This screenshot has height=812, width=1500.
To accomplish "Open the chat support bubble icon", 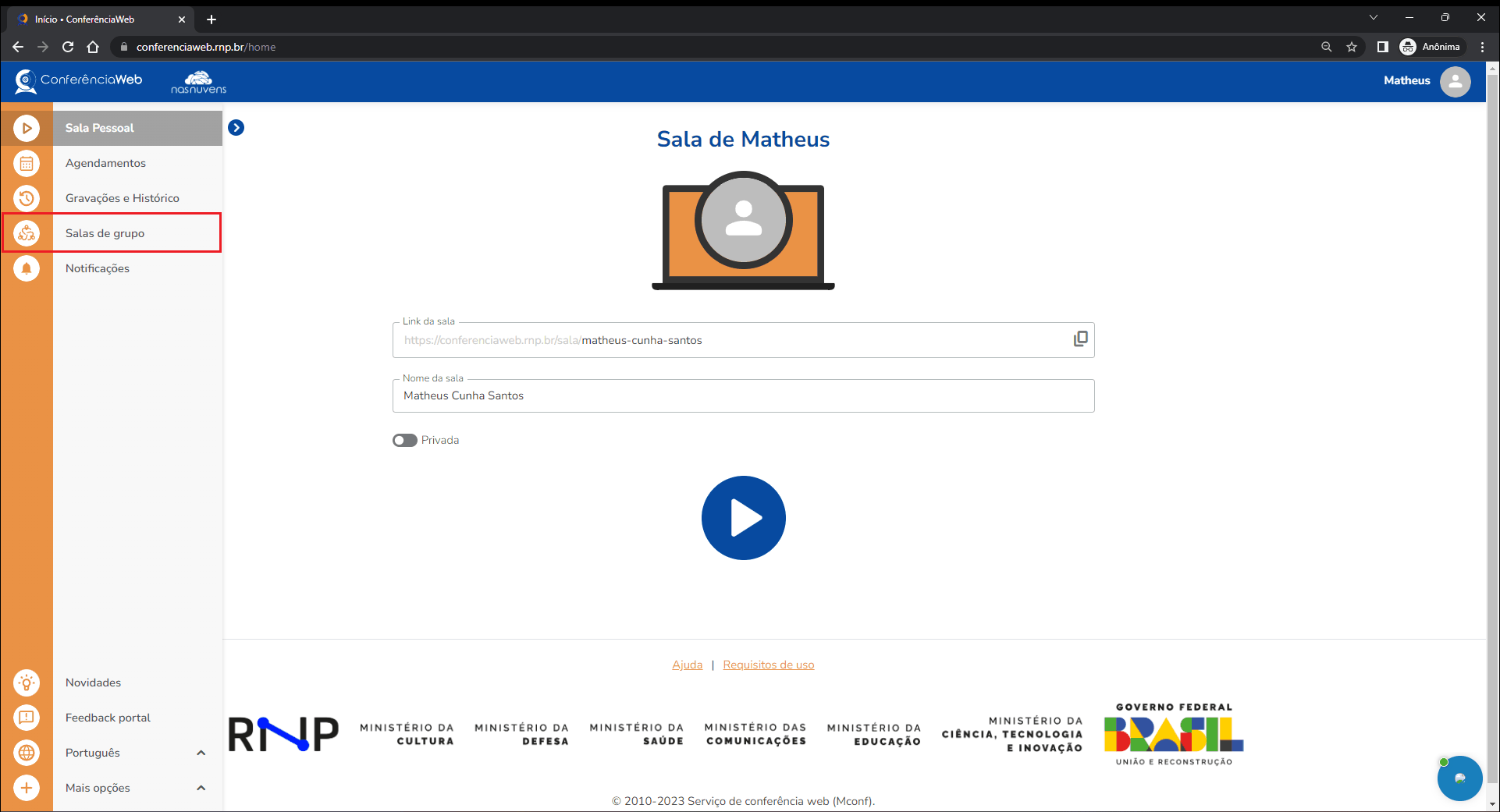I will point(1459,778).
